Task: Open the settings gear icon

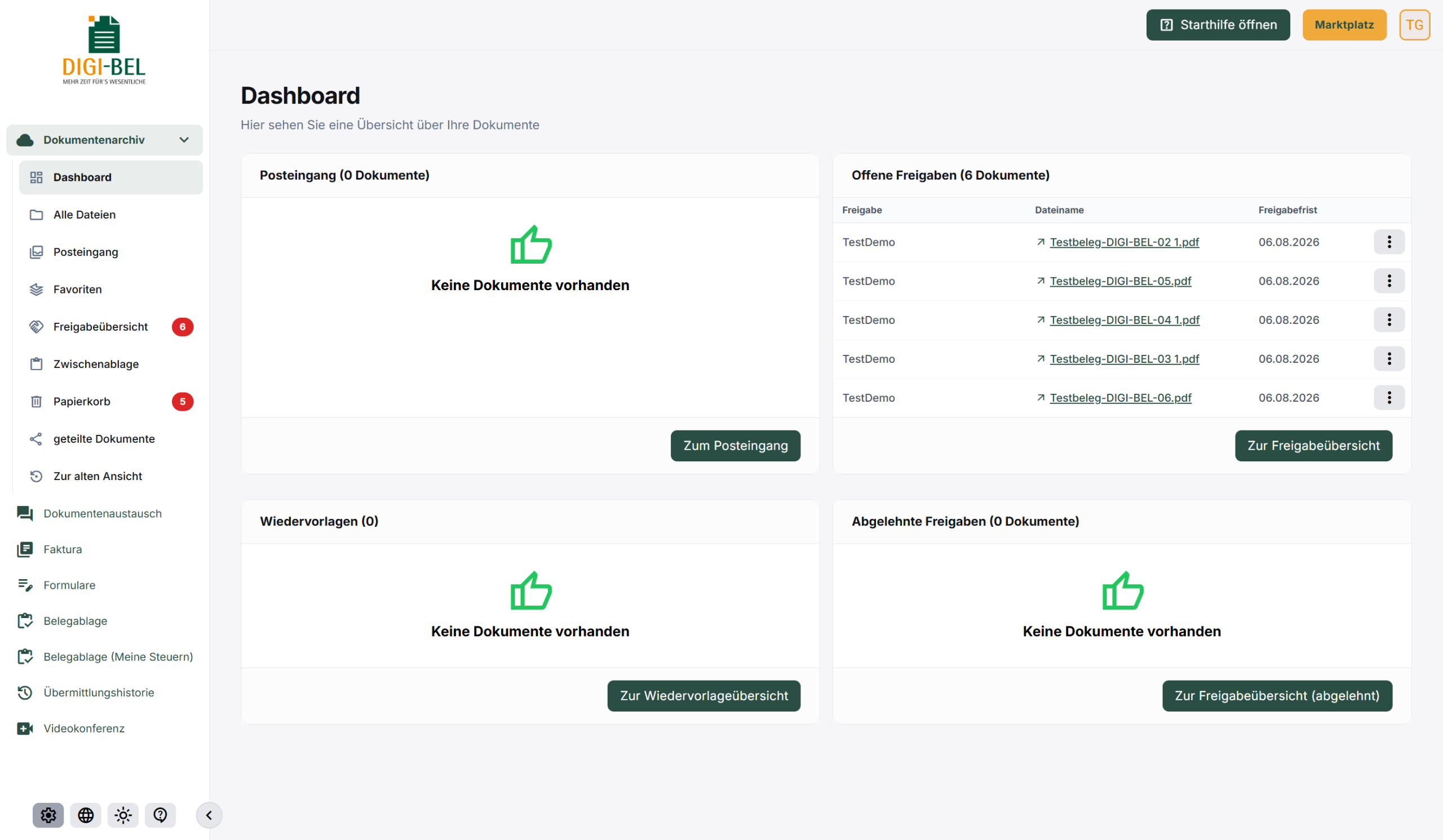Action: [48, 815]
